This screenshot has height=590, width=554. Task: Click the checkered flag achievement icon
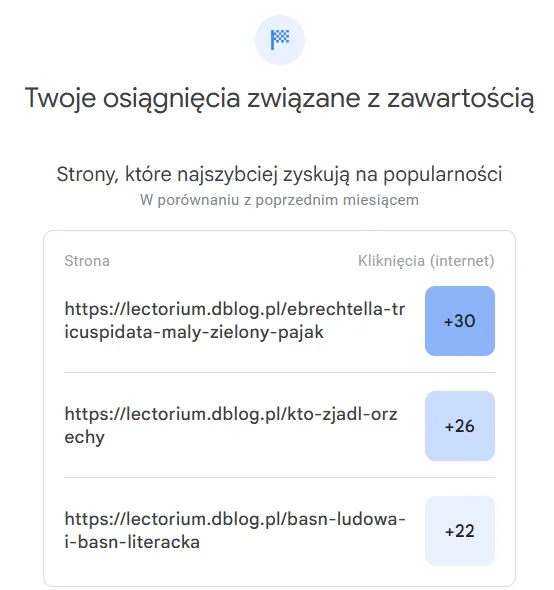(x=280, y=40)
